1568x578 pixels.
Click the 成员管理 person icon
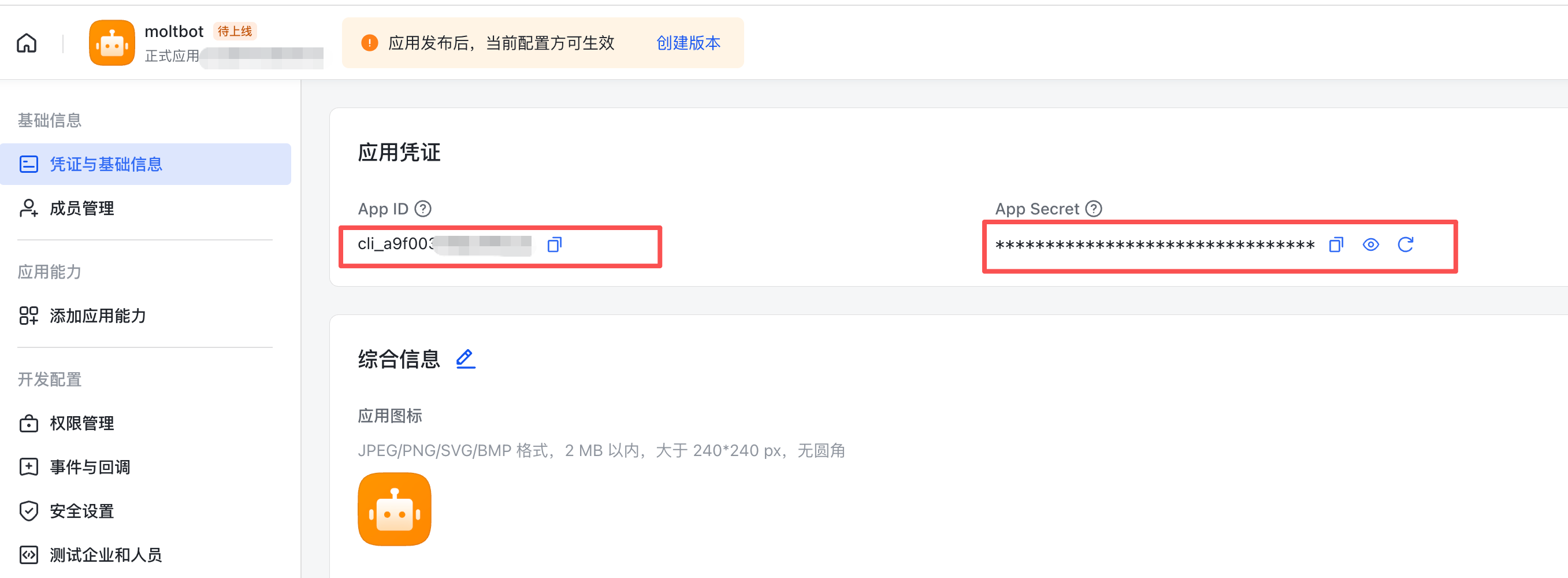(29, 208)
